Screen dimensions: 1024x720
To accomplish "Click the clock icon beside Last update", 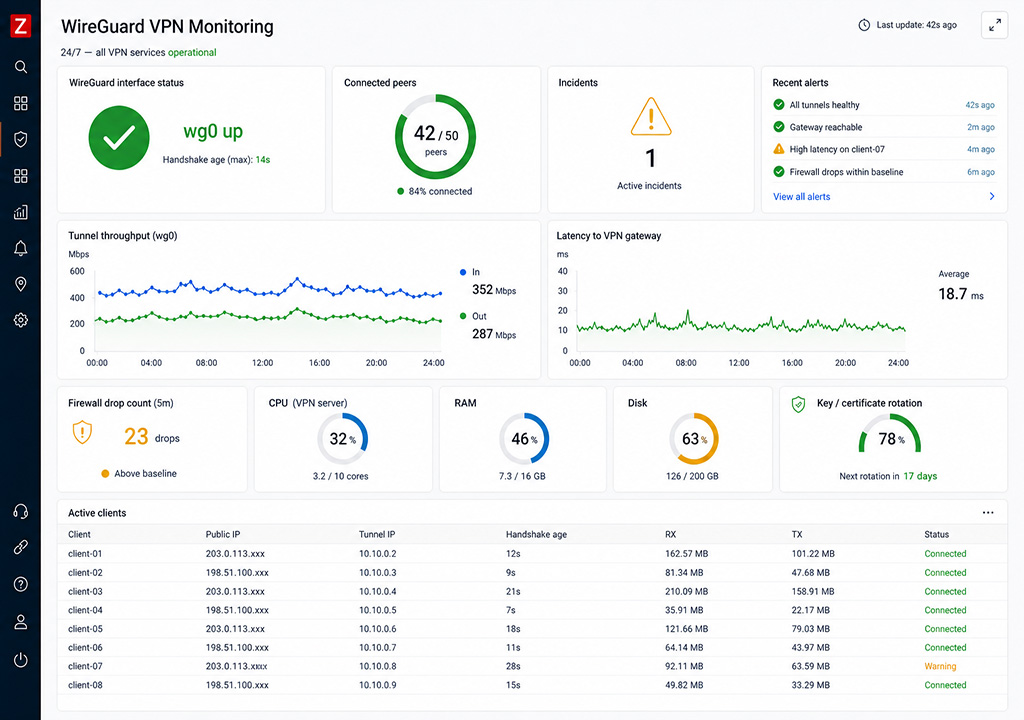I will point(864,25).
